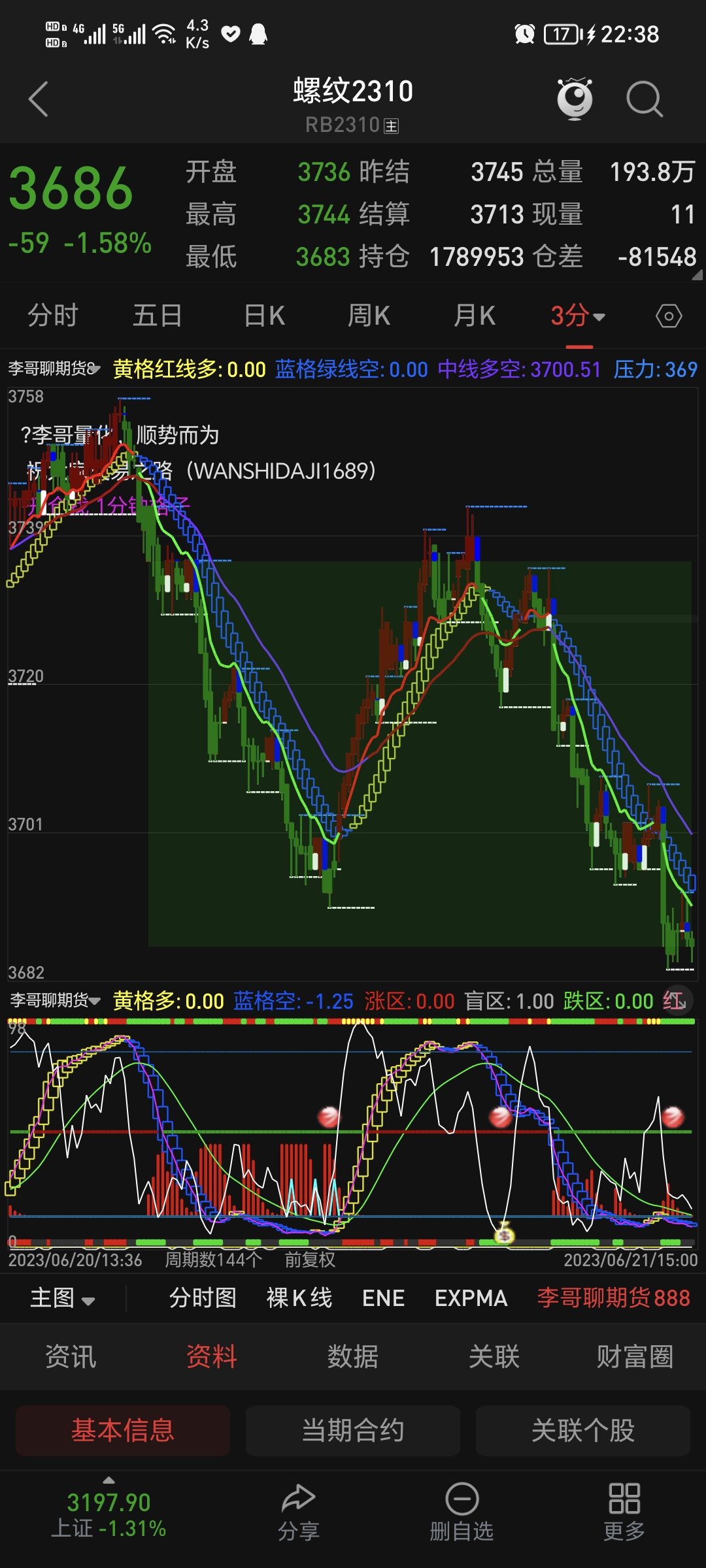Screen dimensions: 706x1568
Task: Tap the money bag signal marker
Action: click(504, 1235)
